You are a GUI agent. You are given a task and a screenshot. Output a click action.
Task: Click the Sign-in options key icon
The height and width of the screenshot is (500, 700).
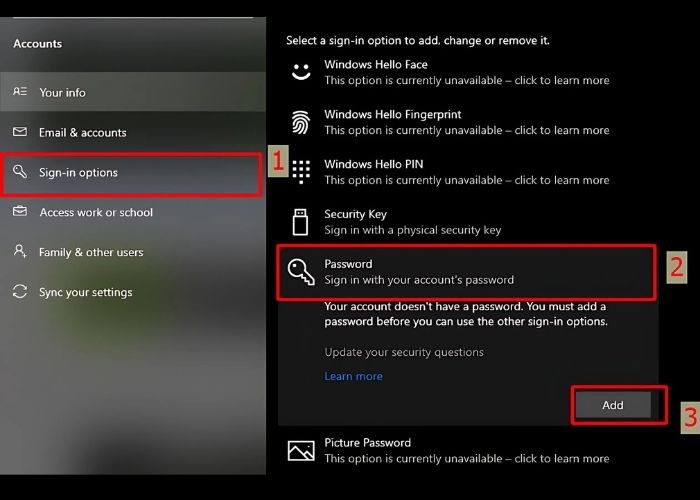click(20, 172)
